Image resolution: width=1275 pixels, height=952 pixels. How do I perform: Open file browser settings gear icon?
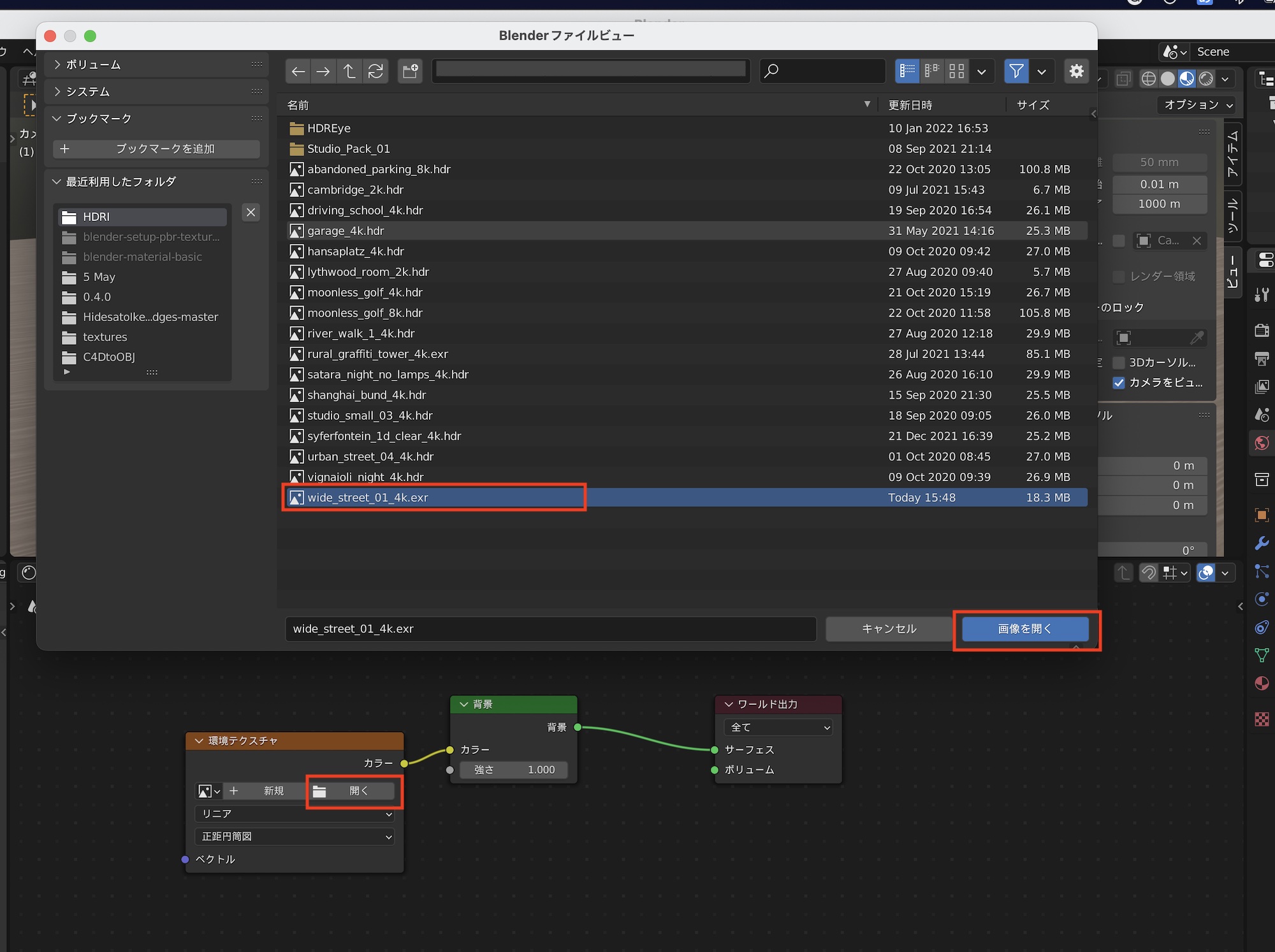click(x=1076, y=71)
